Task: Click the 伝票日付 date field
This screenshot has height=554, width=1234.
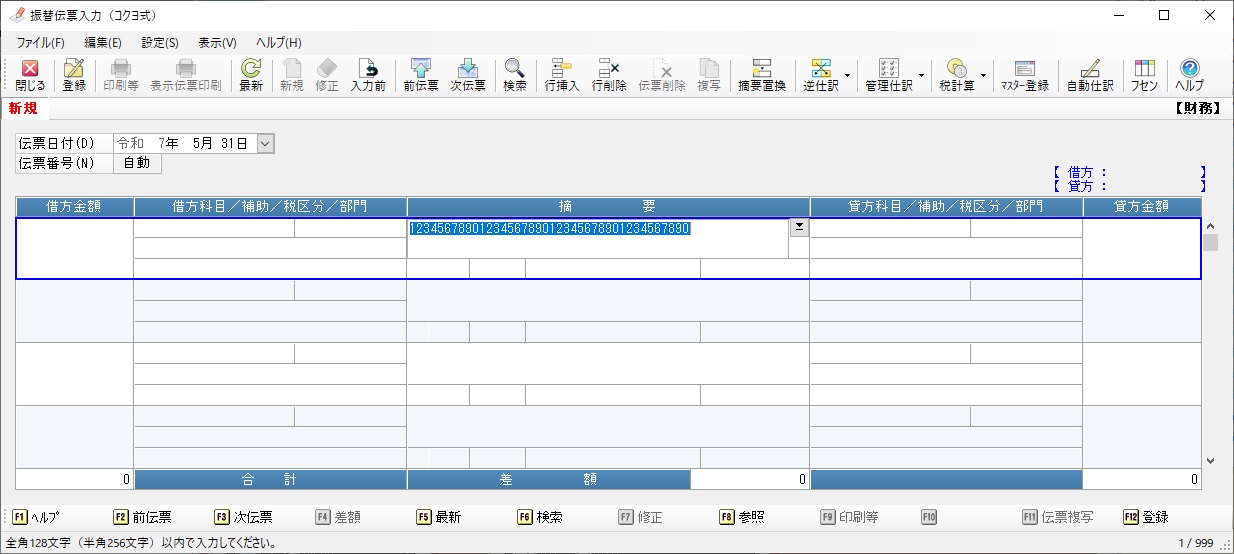Action: [x=185, y=144]
